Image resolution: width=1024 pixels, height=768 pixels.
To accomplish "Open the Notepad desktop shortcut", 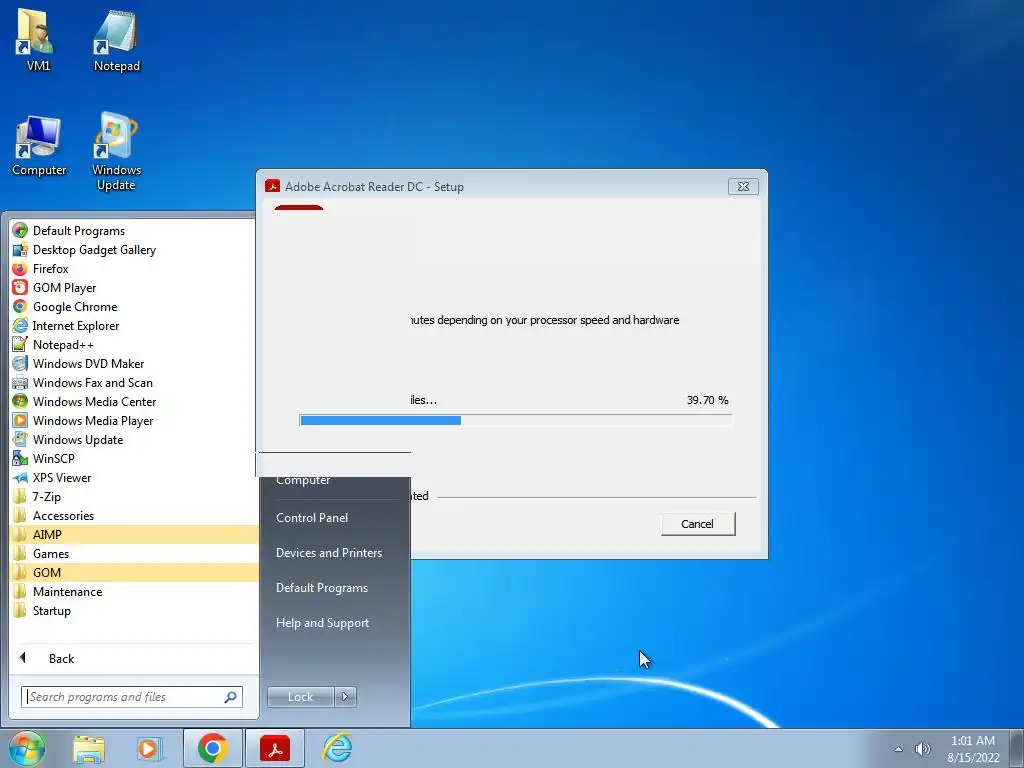I will click(116, 40).
